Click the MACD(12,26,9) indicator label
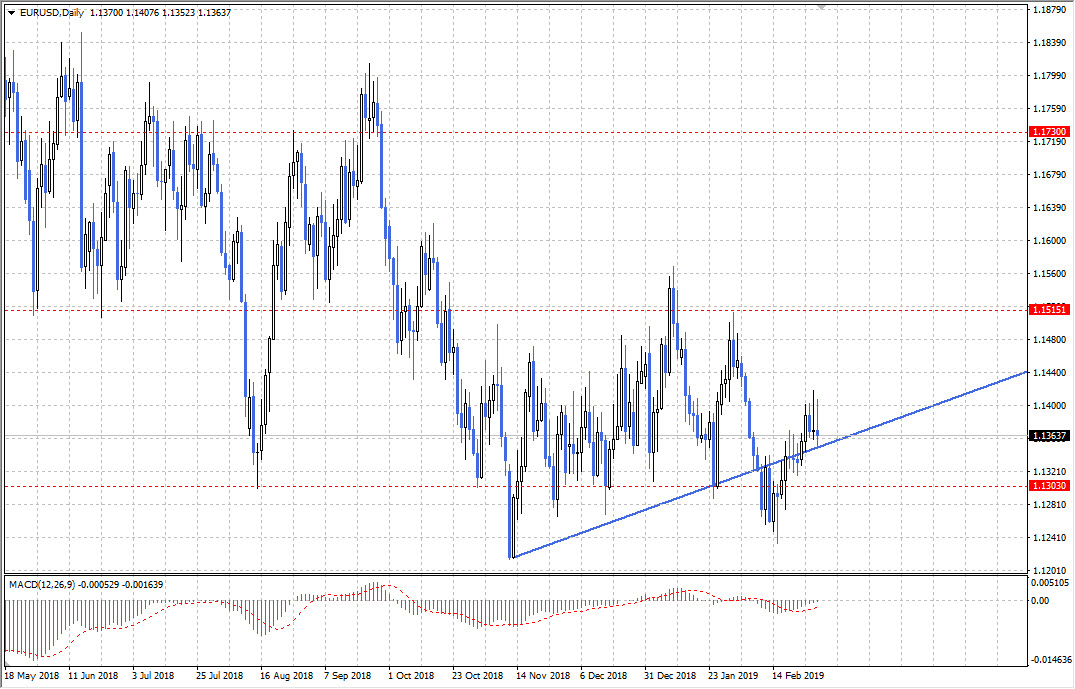 [x=42, y=585]
